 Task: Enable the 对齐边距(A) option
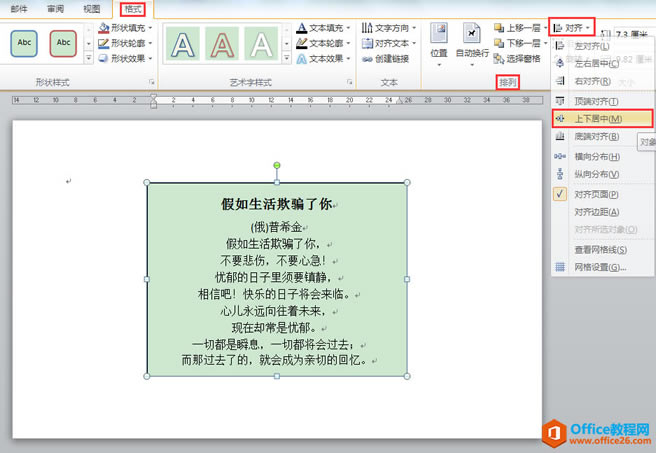click(x=602, y=212)
